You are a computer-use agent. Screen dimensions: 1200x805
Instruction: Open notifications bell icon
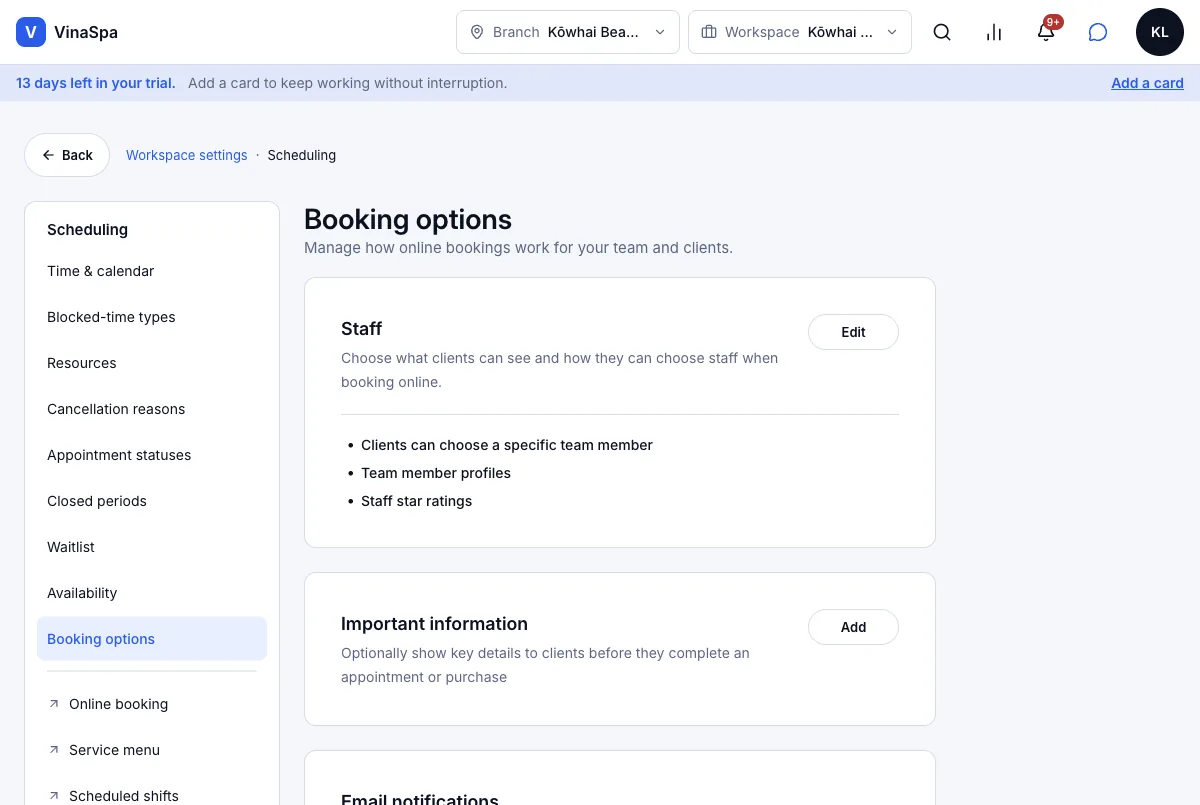coord(1046,32)
